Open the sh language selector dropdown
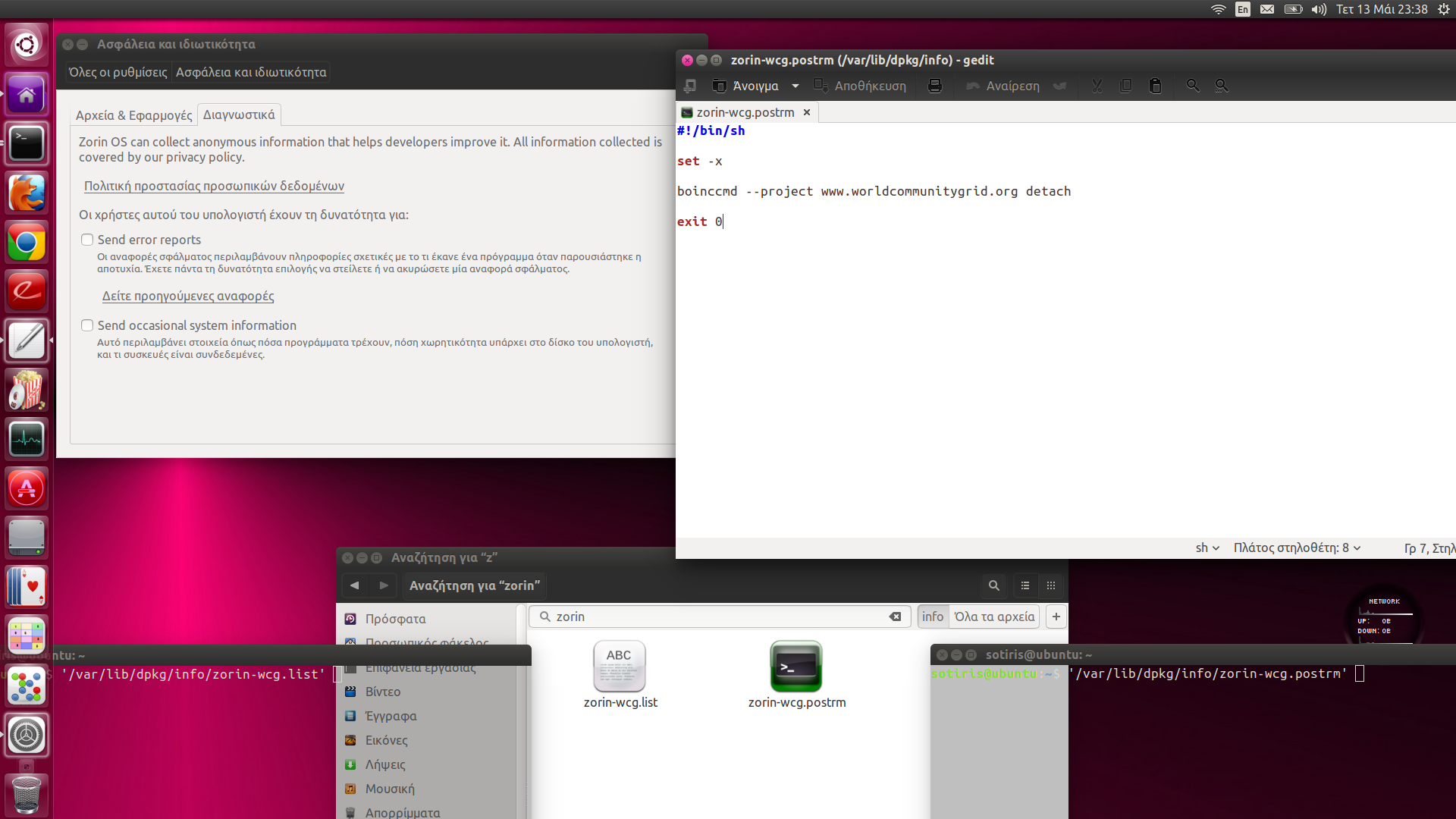The image size is (1456, 819). coord(1207,548)
